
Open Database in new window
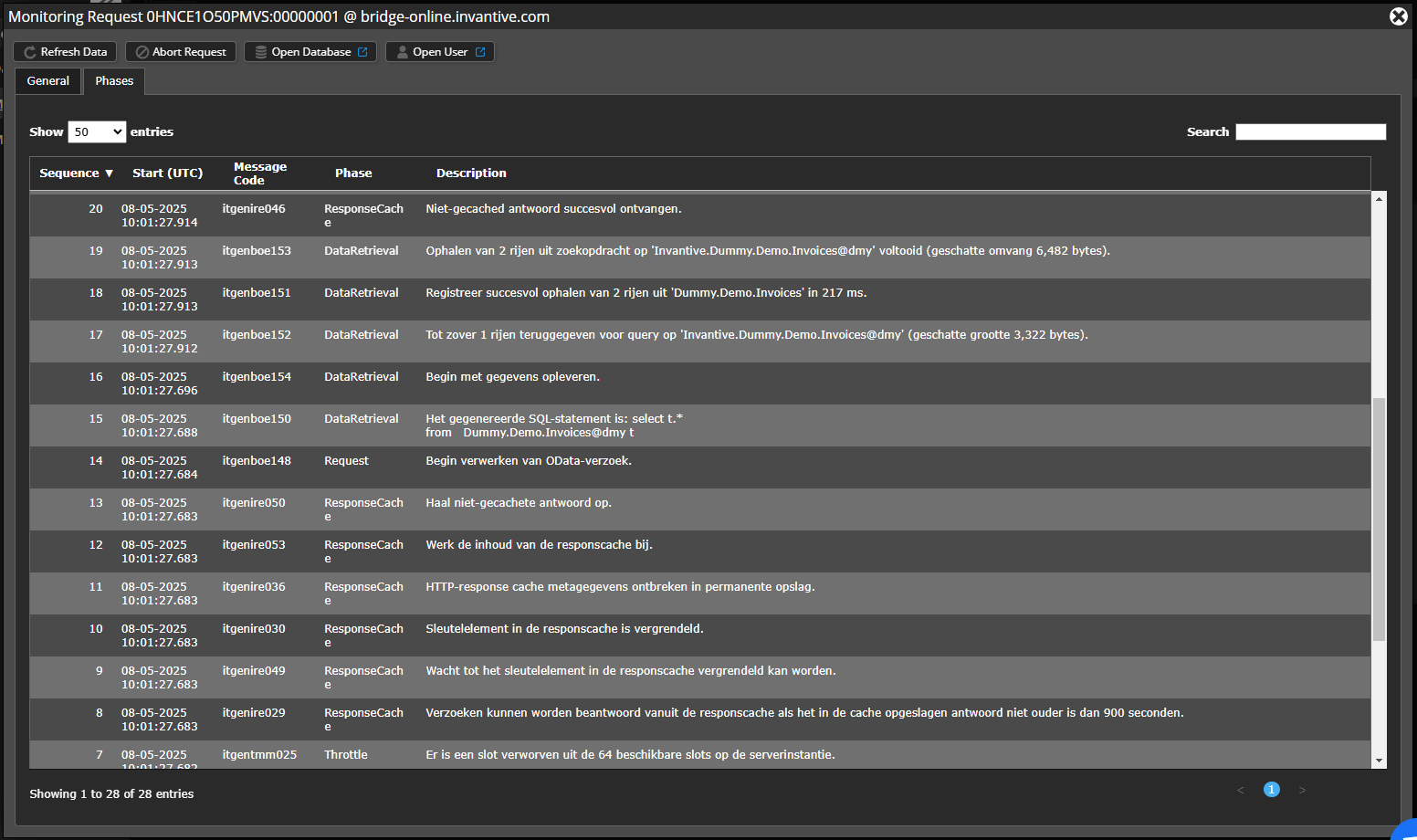point(310,52)
